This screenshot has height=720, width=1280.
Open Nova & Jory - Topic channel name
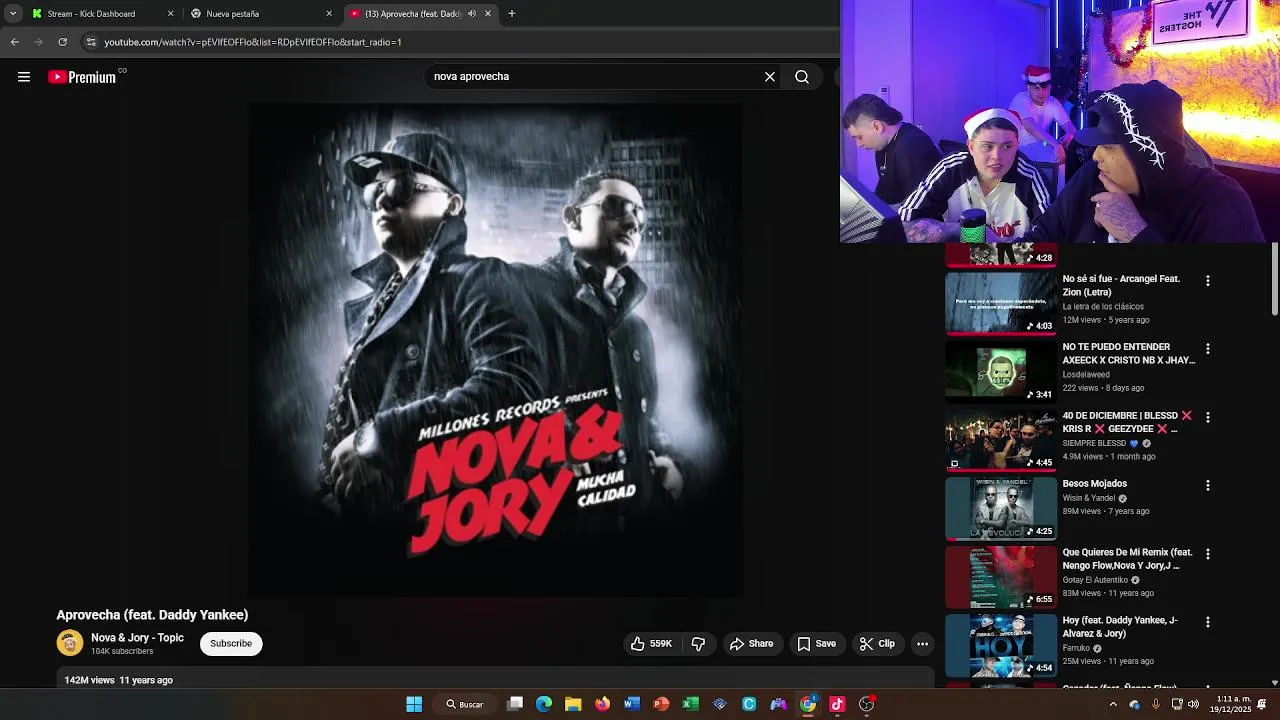(137, 638)
